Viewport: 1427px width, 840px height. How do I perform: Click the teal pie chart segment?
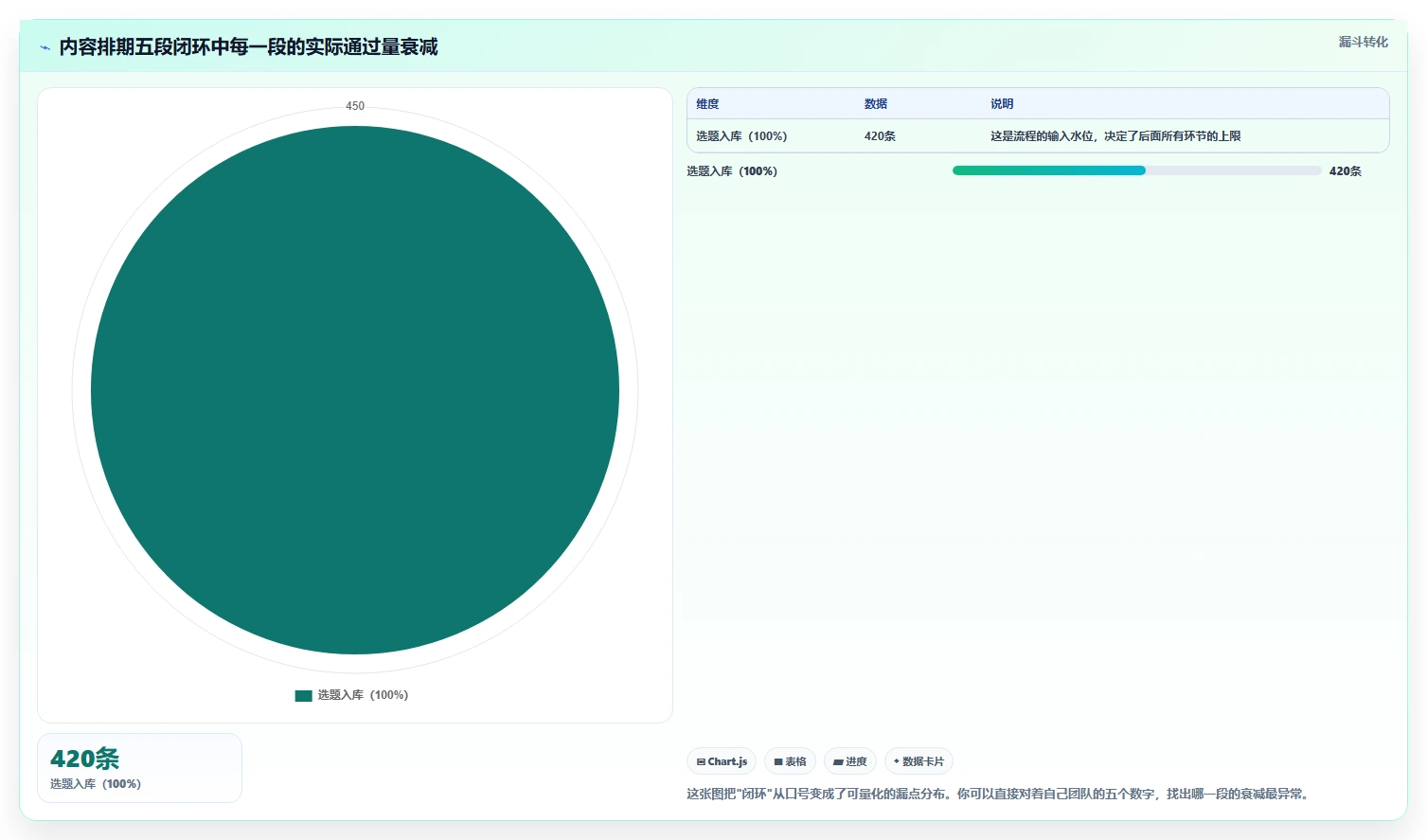click(x=355, y=390)
